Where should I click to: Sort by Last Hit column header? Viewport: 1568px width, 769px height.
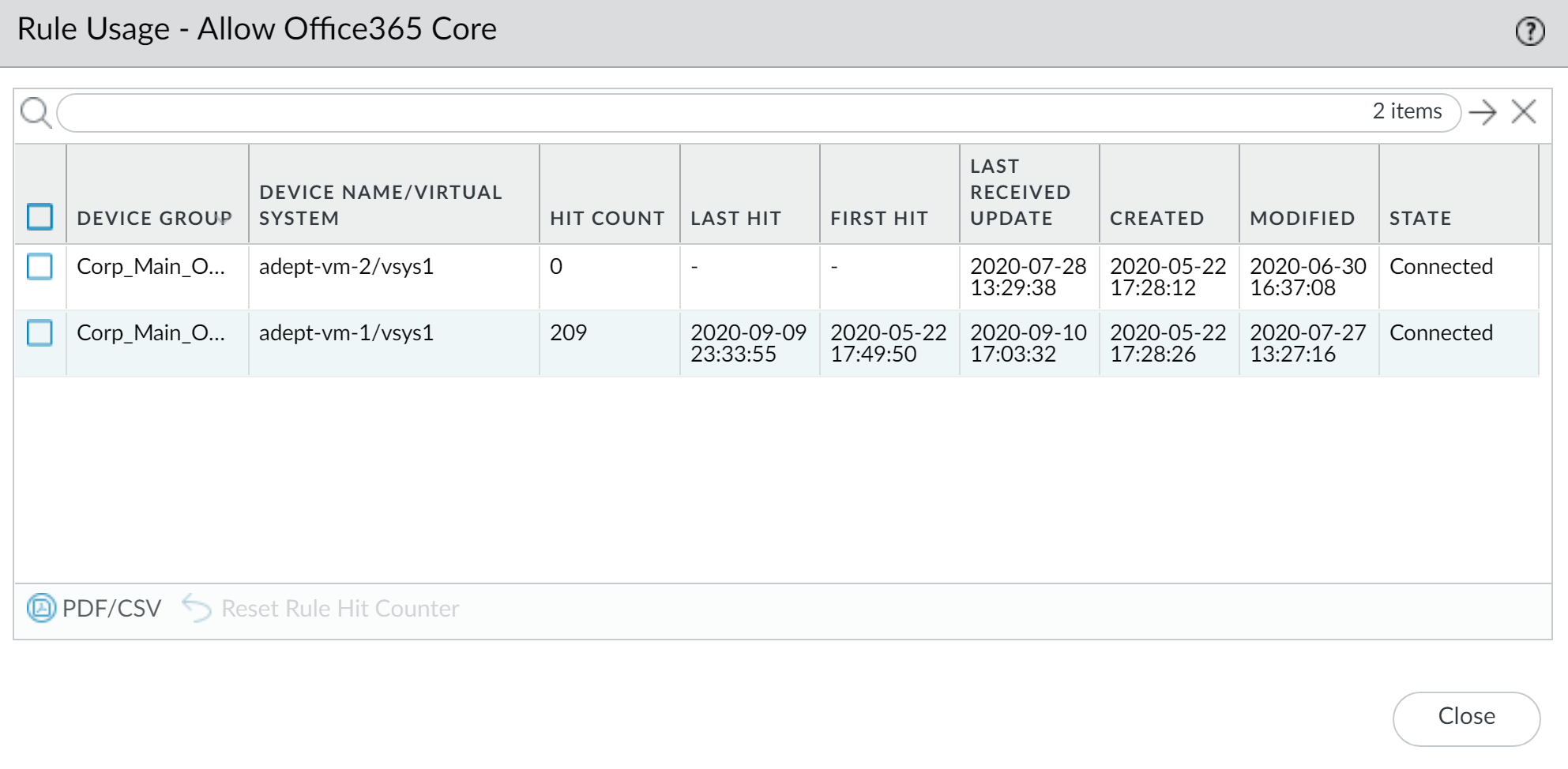coord(735,218)
